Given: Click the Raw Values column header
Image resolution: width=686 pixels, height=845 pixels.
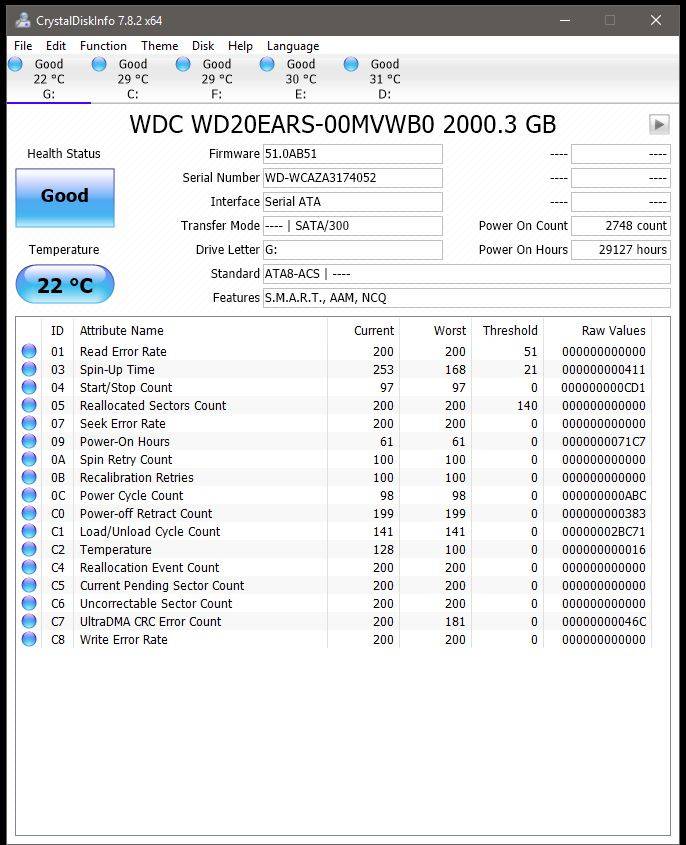Looking at the screenshot, I should click(613, 330).
